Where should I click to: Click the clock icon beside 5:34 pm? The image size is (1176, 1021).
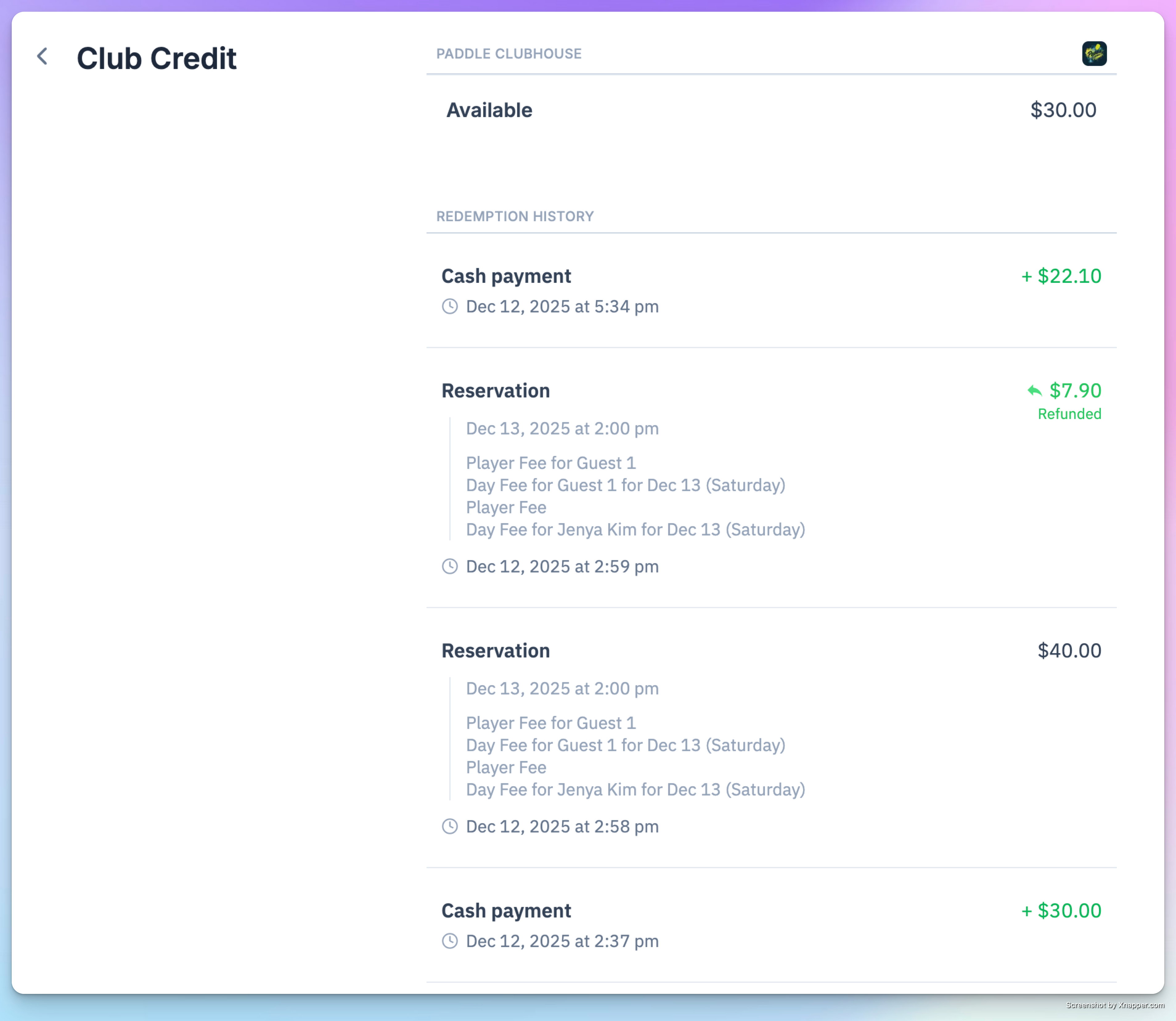[450, 307]
